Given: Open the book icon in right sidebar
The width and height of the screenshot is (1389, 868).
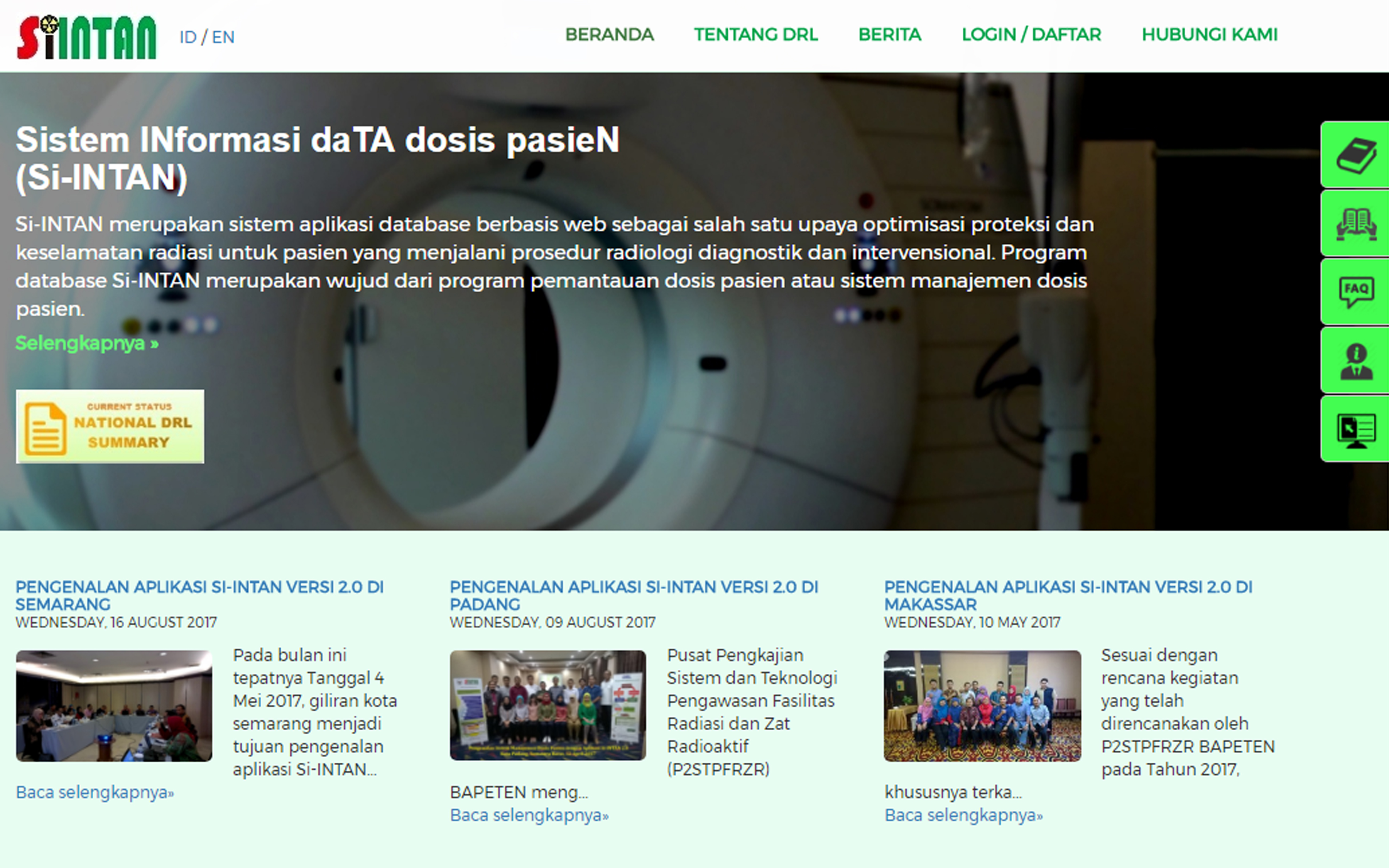Looking at the screenshot, I should tap(1355, 154).
